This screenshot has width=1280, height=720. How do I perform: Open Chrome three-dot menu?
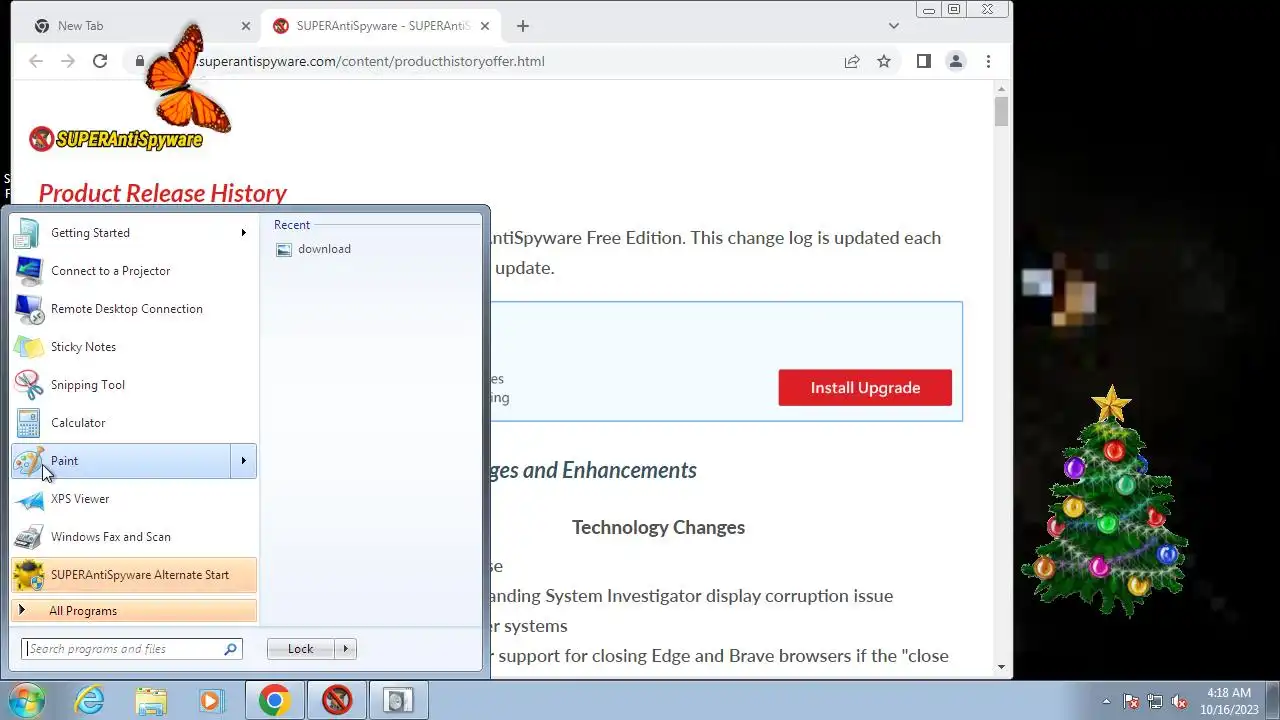coord(988,61)
